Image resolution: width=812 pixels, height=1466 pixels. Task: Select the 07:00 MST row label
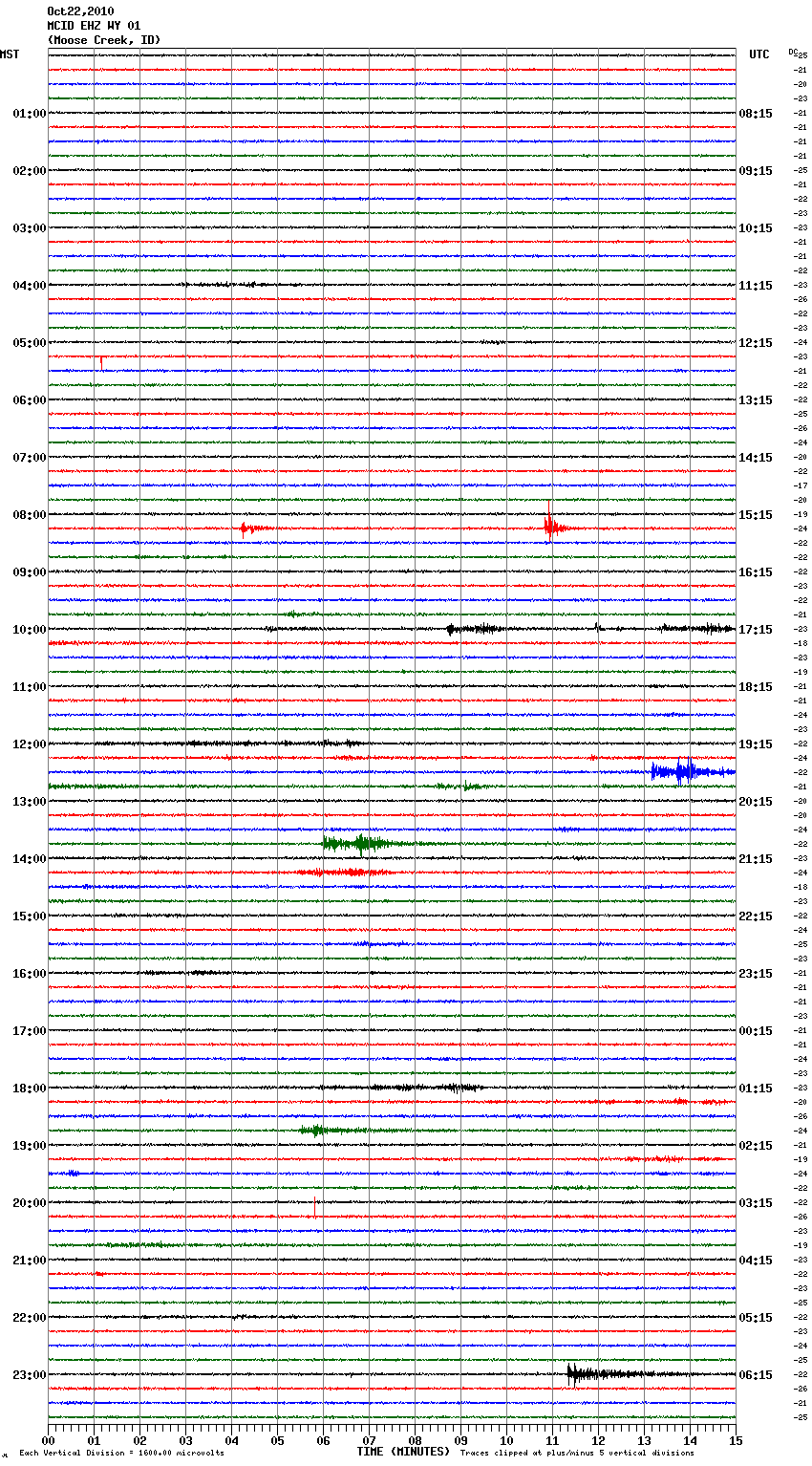30,458
